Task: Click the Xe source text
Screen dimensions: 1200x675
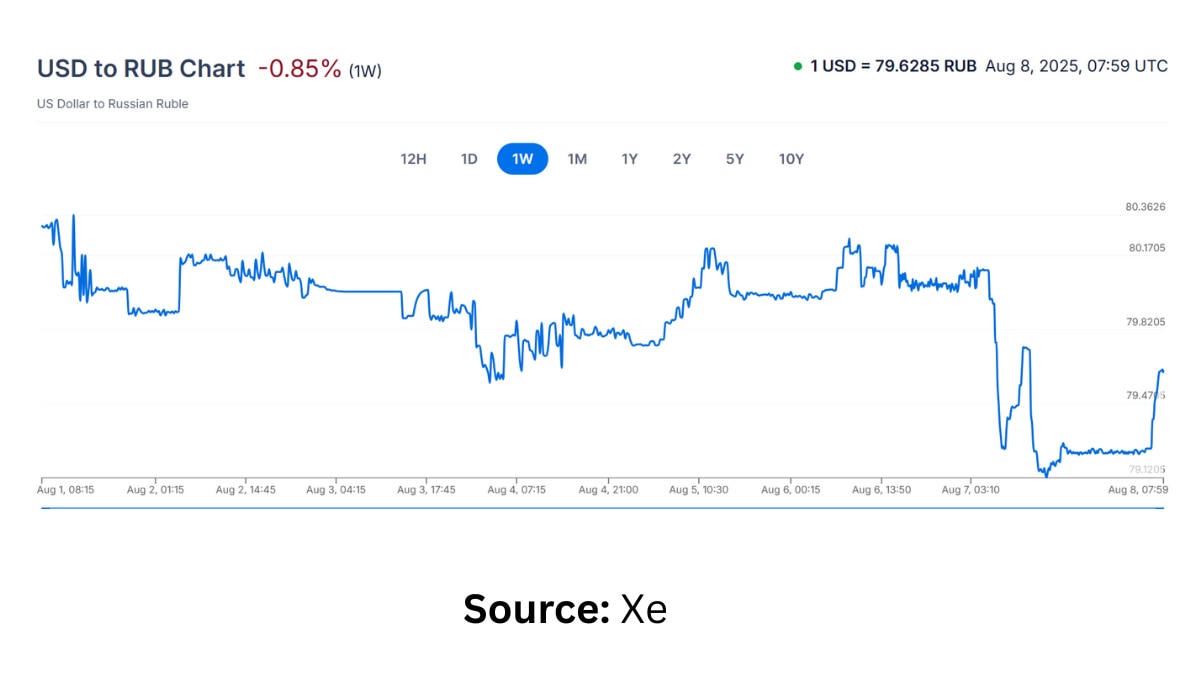Action: tap(643, 609)
